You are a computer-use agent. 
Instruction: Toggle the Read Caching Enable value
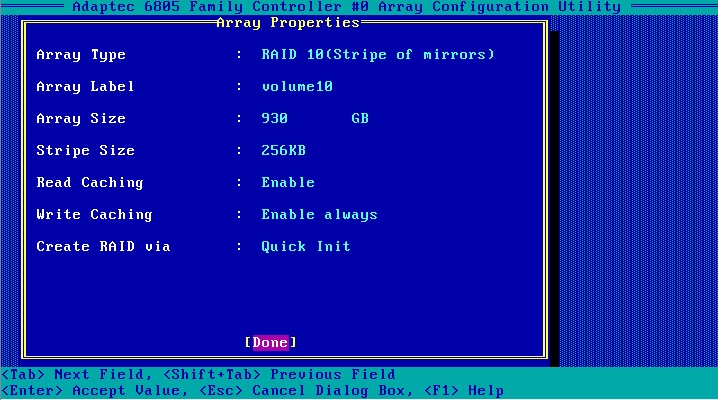(288, 183)
